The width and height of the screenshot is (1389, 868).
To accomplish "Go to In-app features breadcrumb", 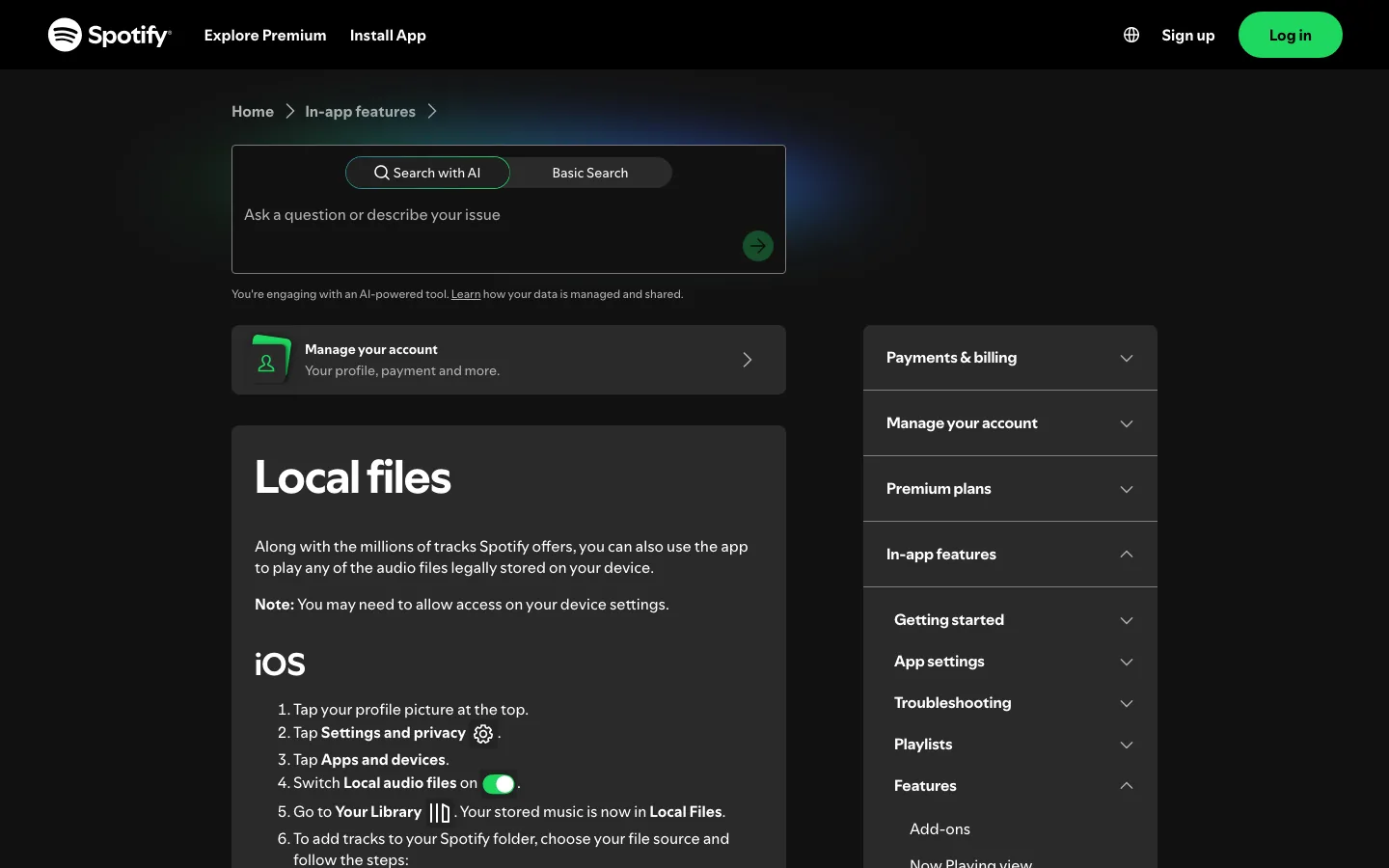I will point(360,112).
